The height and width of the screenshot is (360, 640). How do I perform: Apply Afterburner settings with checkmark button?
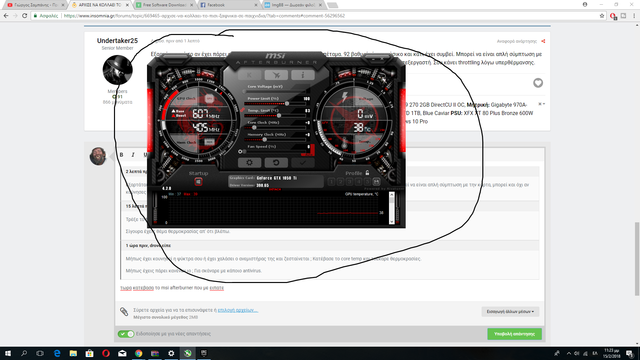[x=303, y=162]
